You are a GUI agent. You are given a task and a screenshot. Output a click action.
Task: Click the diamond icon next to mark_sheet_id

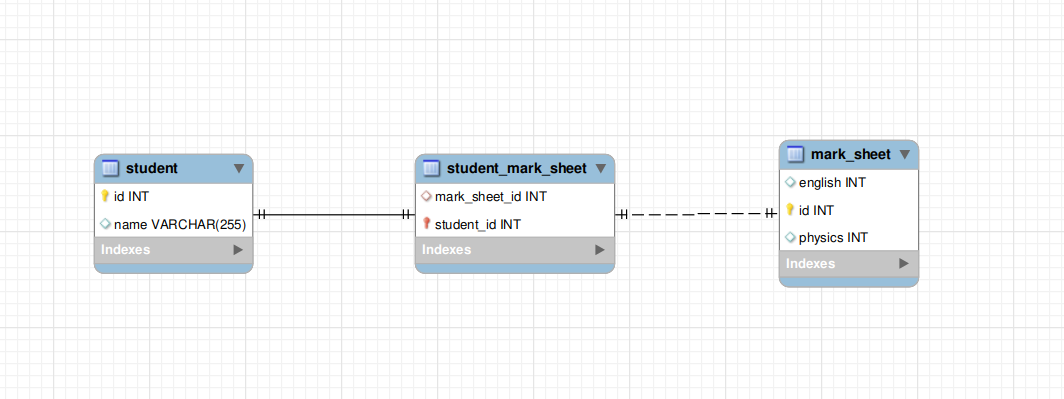click(x=427, y=197)
